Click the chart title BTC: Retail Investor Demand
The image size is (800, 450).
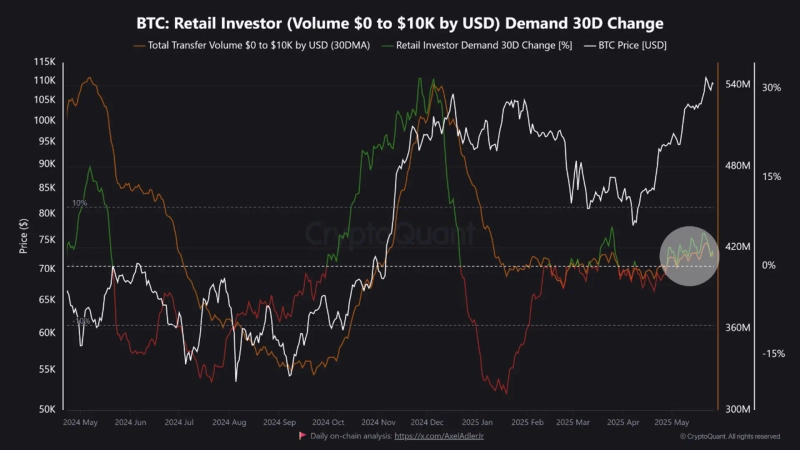point(400,22)
